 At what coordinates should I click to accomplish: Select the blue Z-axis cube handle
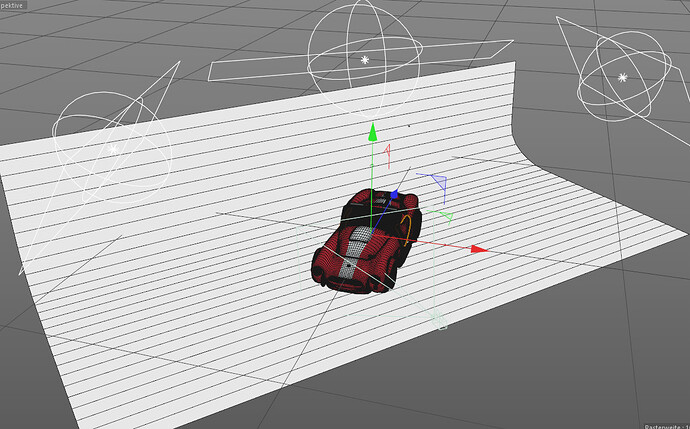coord(394,194)
